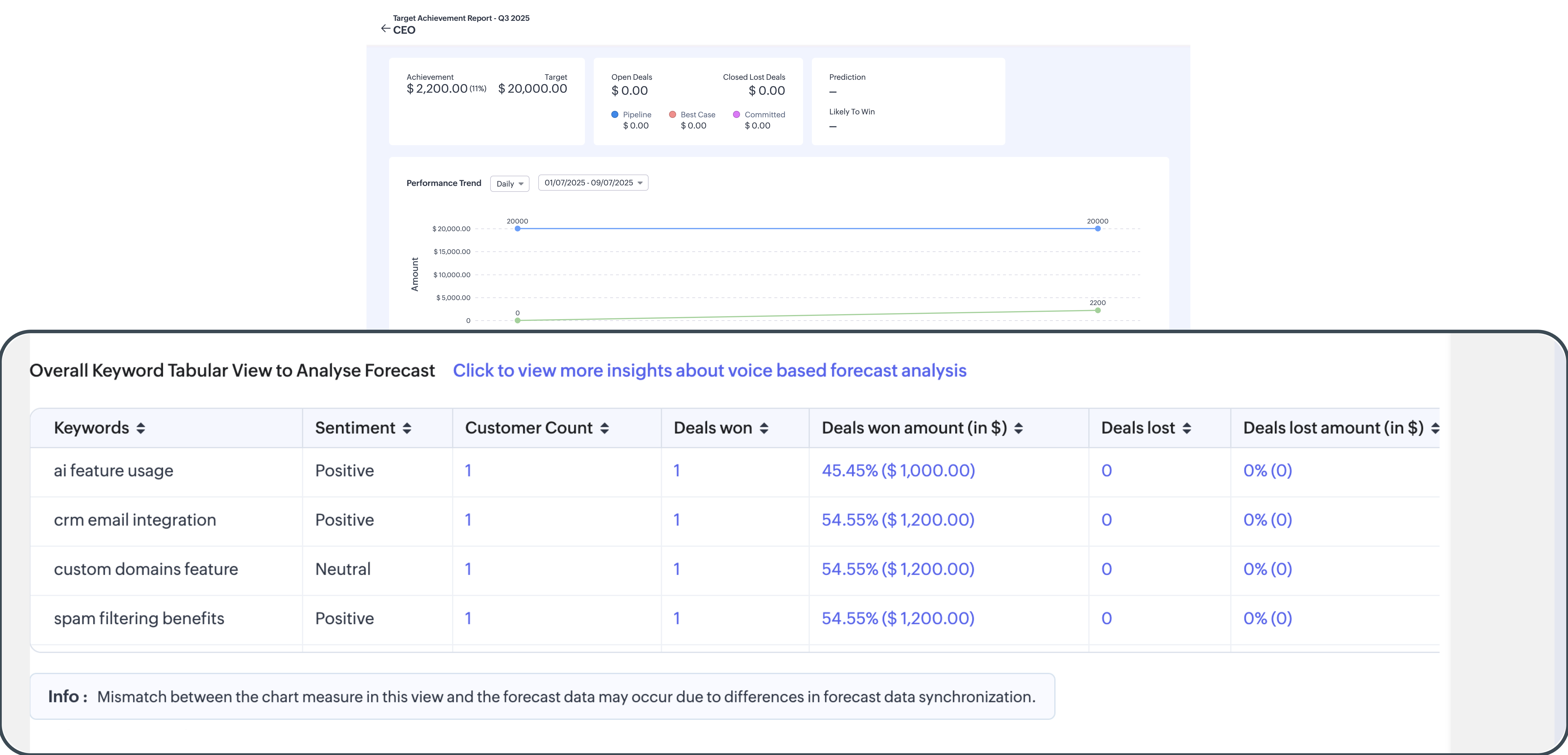Viewport: 1568px width, 755px height.
Task: Sort by the Deals lost sort icon
Action: click(1186, 428)
